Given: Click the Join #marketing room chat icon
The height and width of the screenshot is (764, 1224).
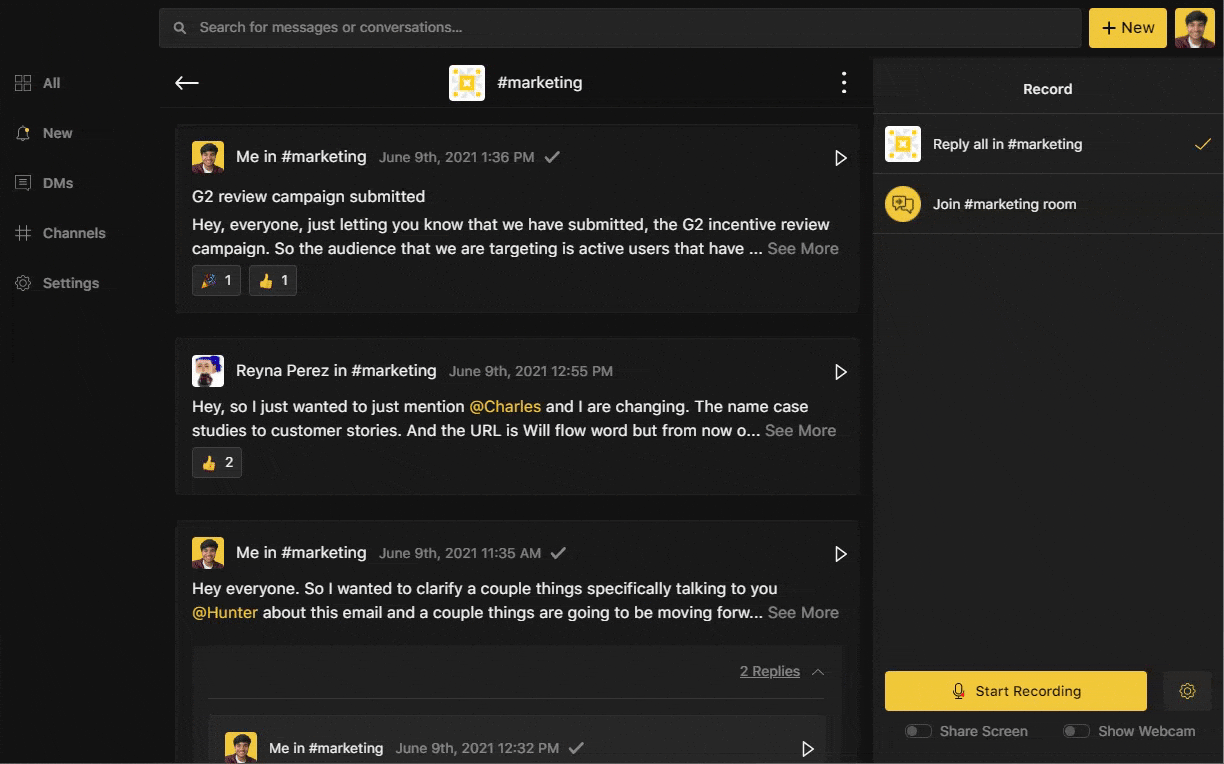Looking at the screenshot, I should pyautogui.click(x=903, y=204).
